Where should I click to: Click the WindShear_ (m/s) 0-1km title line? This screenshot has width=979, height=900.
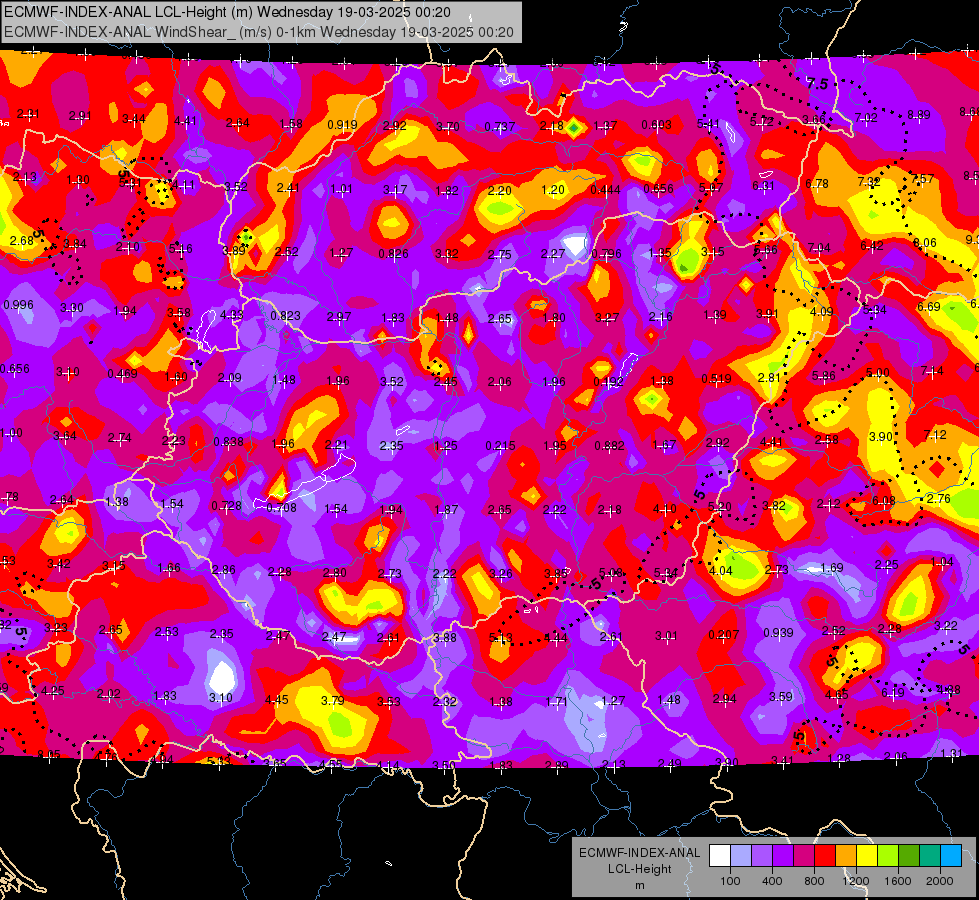tap(258, 32)
